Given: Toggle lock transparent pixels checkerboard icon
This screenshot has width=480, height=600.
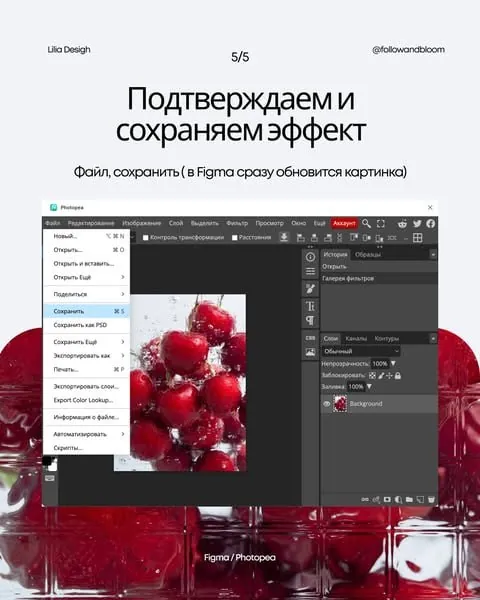Looking at the screenshot, I should (x=372, y=375).
